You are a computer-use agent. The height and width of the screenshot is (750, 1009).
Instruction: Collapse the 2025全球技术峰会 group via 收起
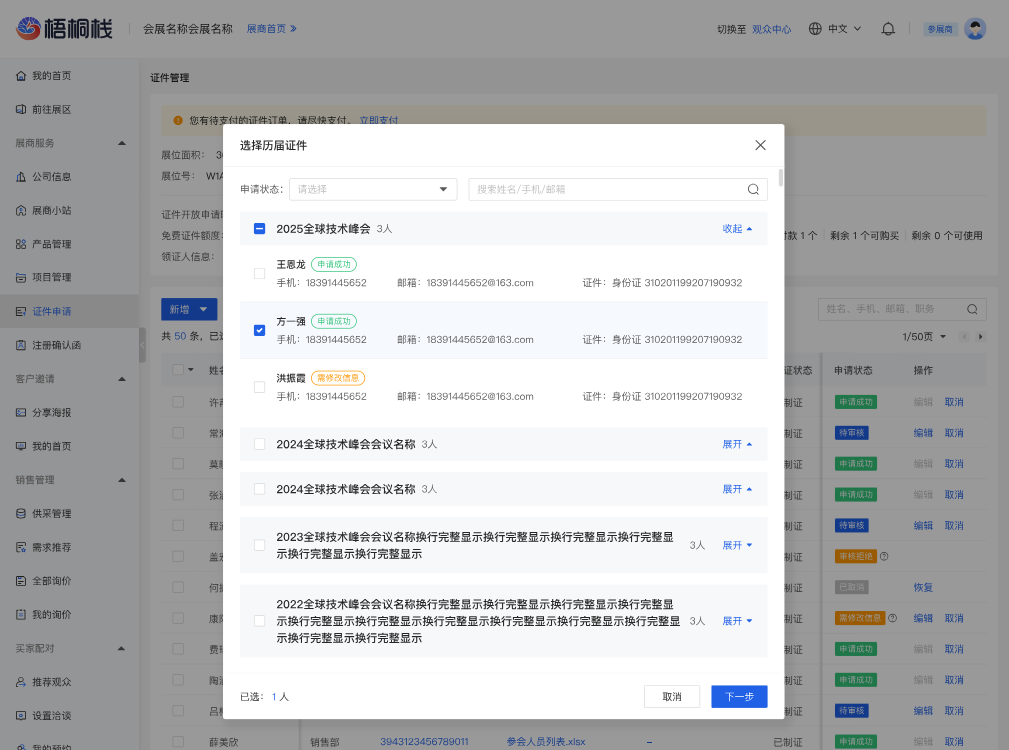pyautogui.click(x=737, y=229)
